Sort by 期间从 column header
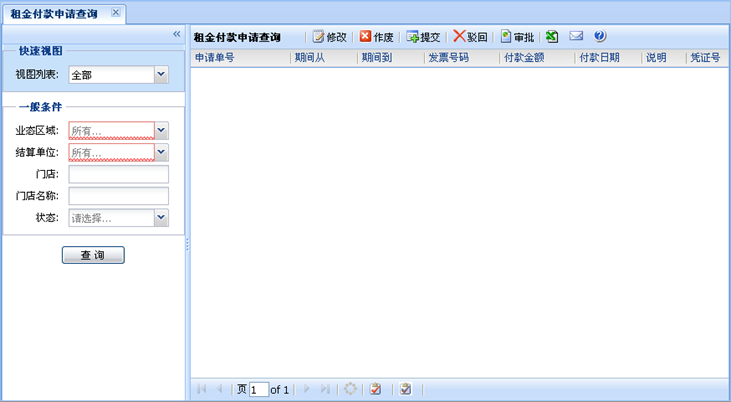731x402 pixels. point(324,58)
